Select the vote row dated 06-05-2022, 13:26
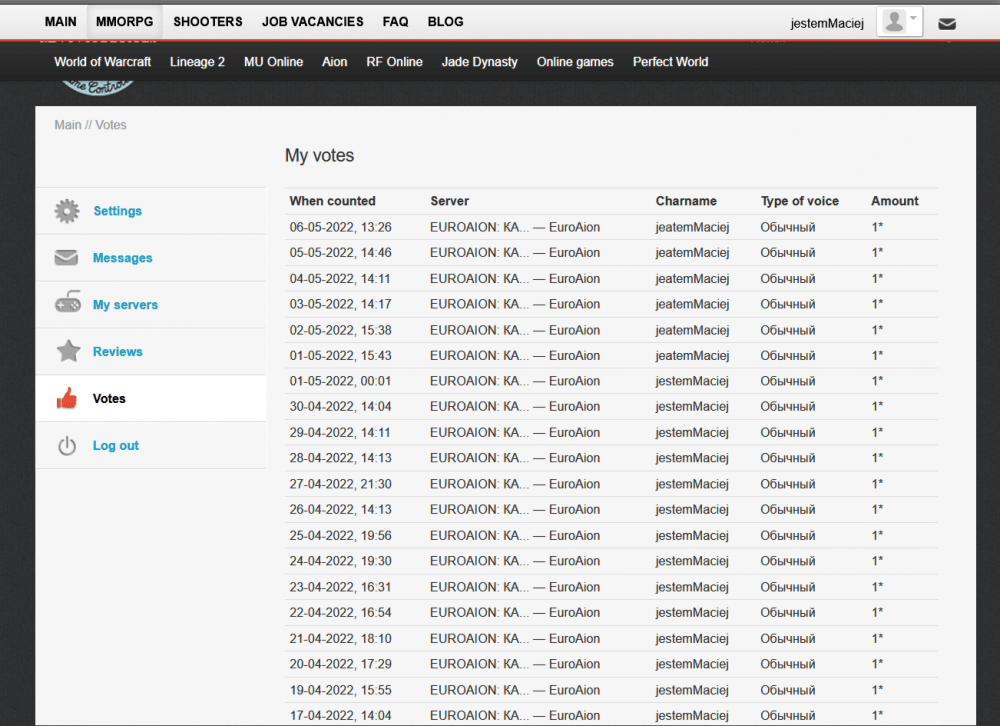 340,227
